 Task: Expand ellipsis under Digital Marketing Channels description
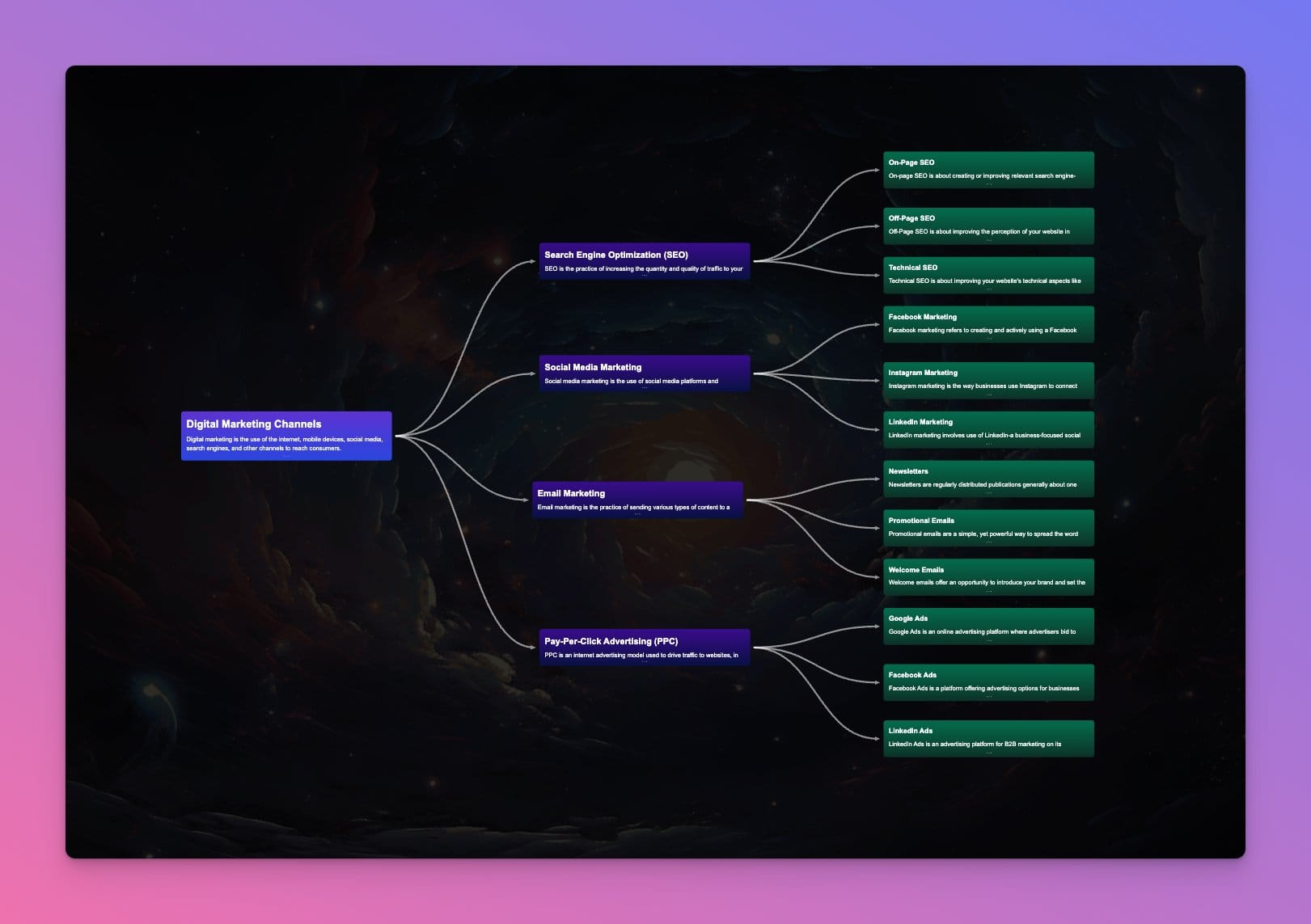tap(286, 456)
